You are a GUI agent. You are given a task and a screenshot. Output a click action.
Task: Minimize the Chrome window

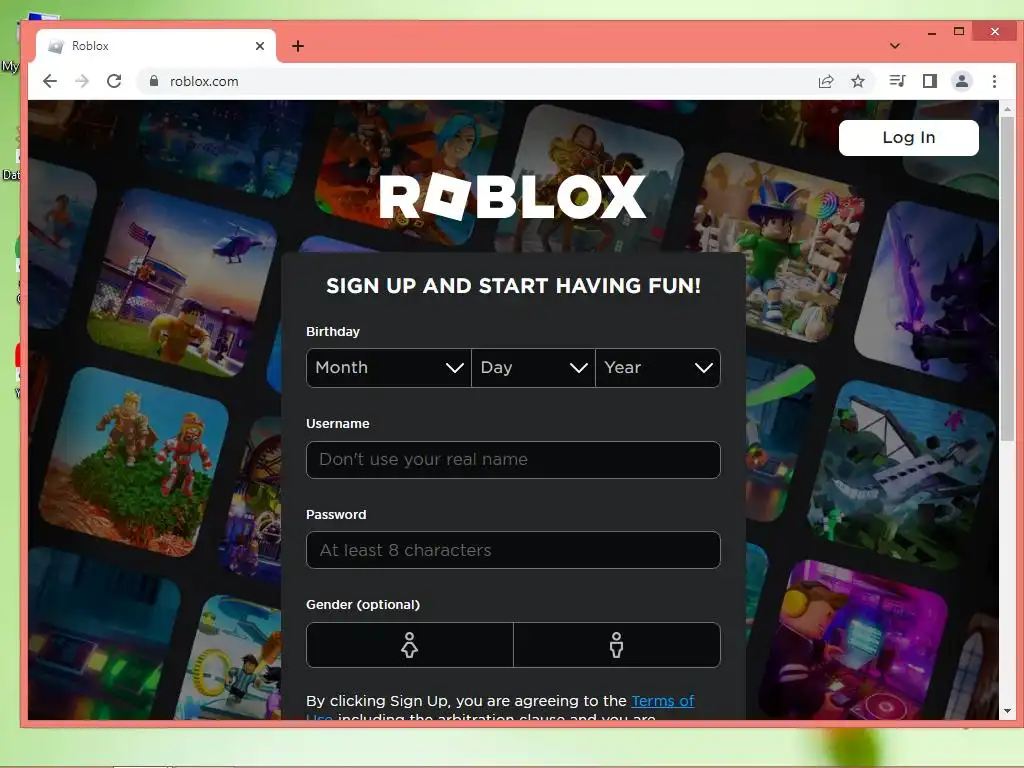932,32
